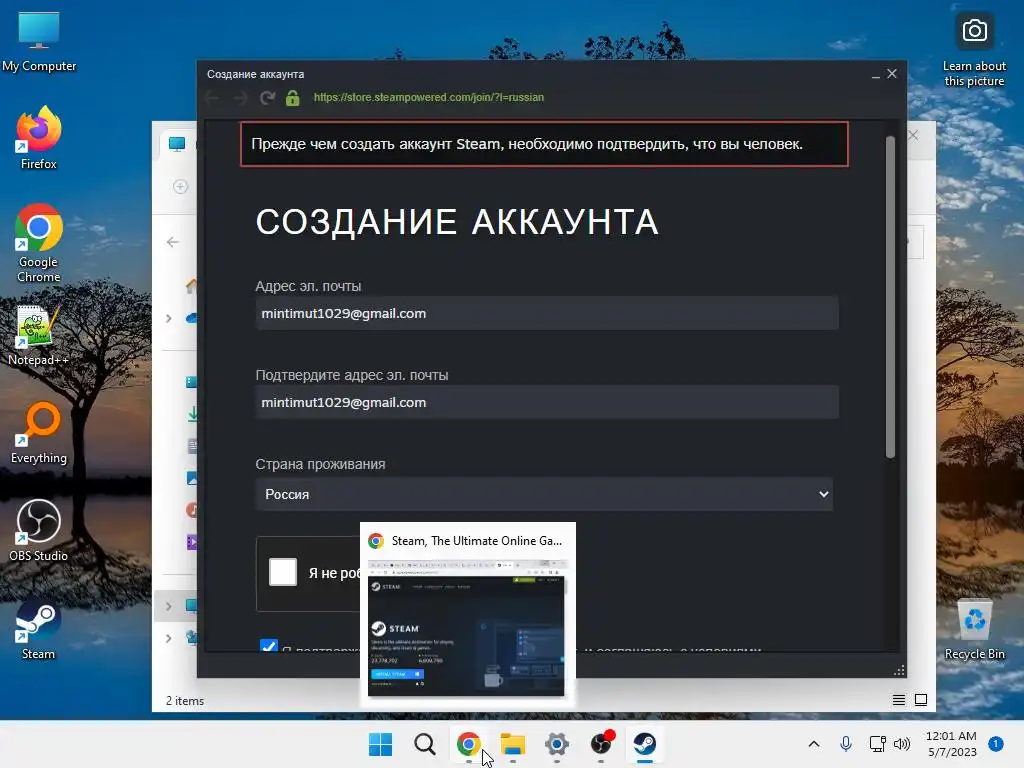Screen dimensions: 1024x768
Task: Open File Explorer from the taskbar
Action: click(513, 743)
